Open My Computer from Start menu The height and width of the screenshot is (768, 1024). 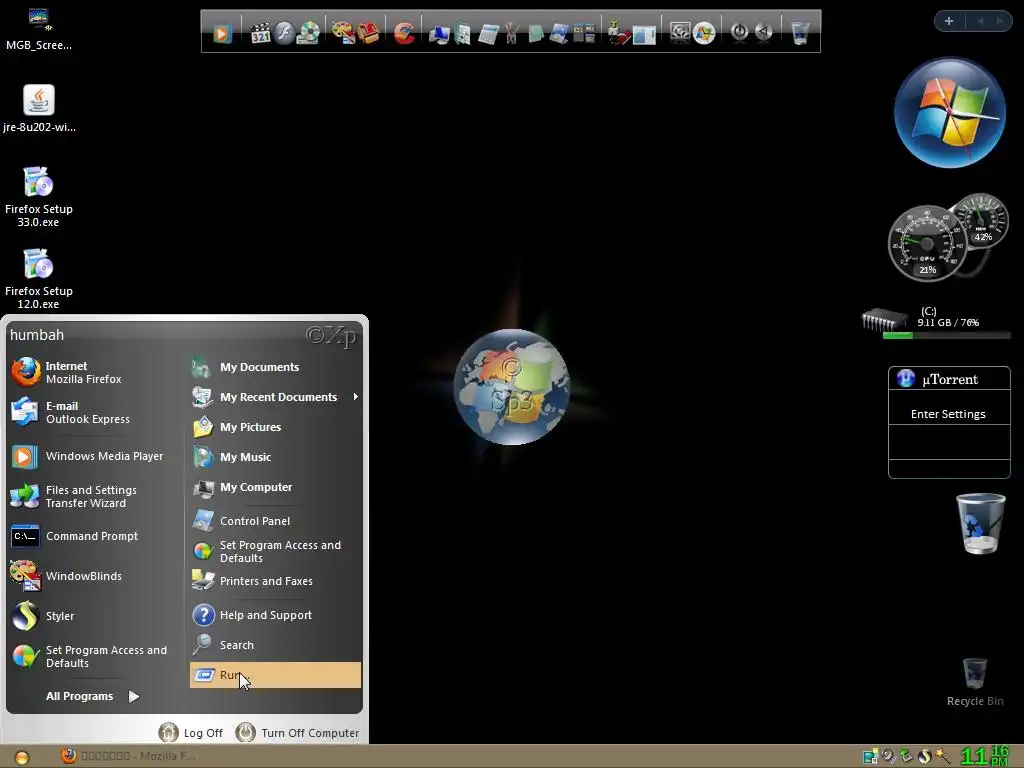275,487
